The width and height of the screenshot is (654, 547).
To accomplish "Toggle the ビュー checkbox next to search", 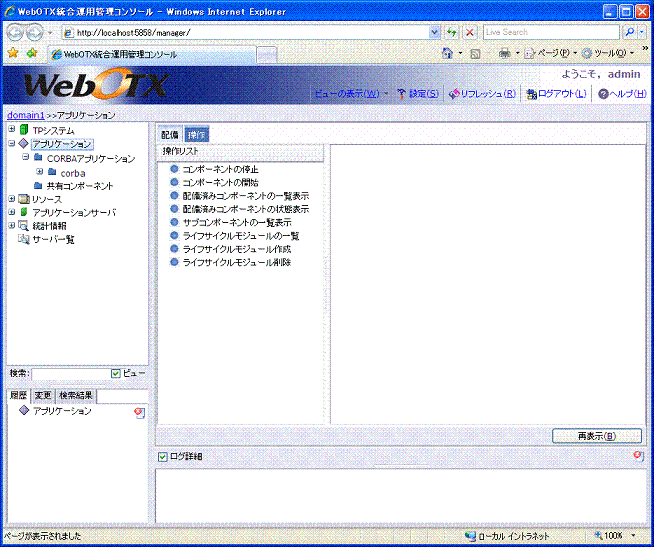I will coord(116,373).
